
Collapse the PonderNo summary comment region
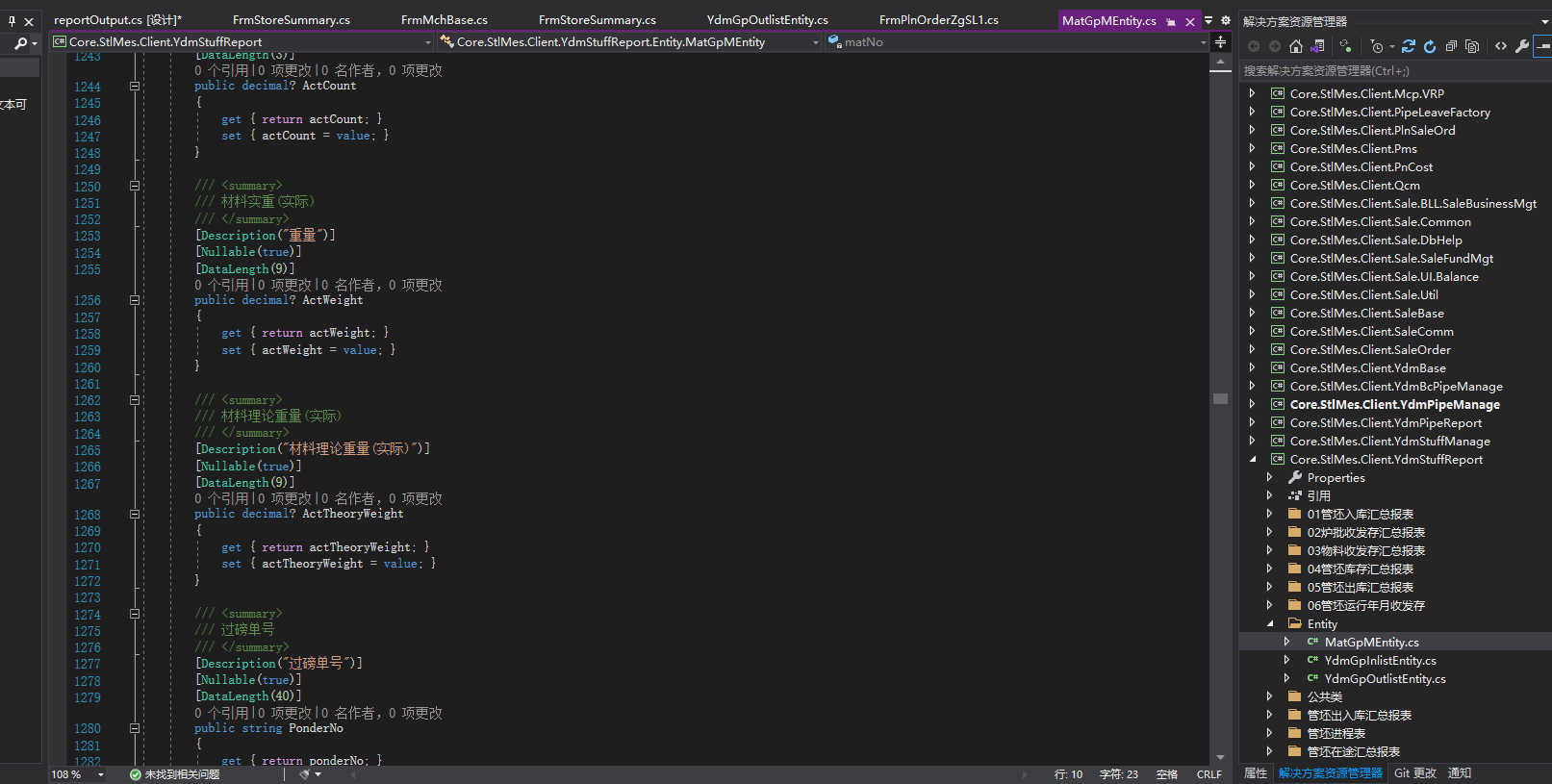[x=135, y=614]
